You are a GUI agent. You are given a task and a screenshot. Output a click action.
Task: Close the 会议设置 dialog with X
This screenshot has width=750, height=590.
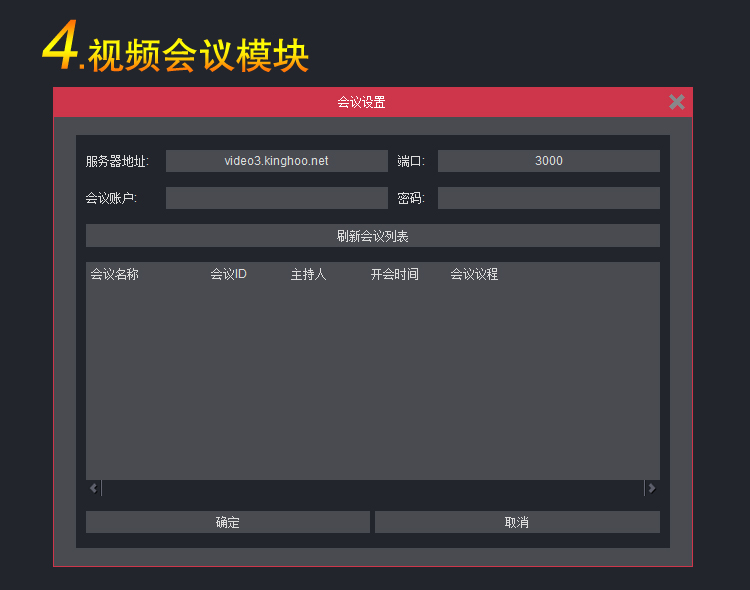pyautogui.click(x=677, y=102)
